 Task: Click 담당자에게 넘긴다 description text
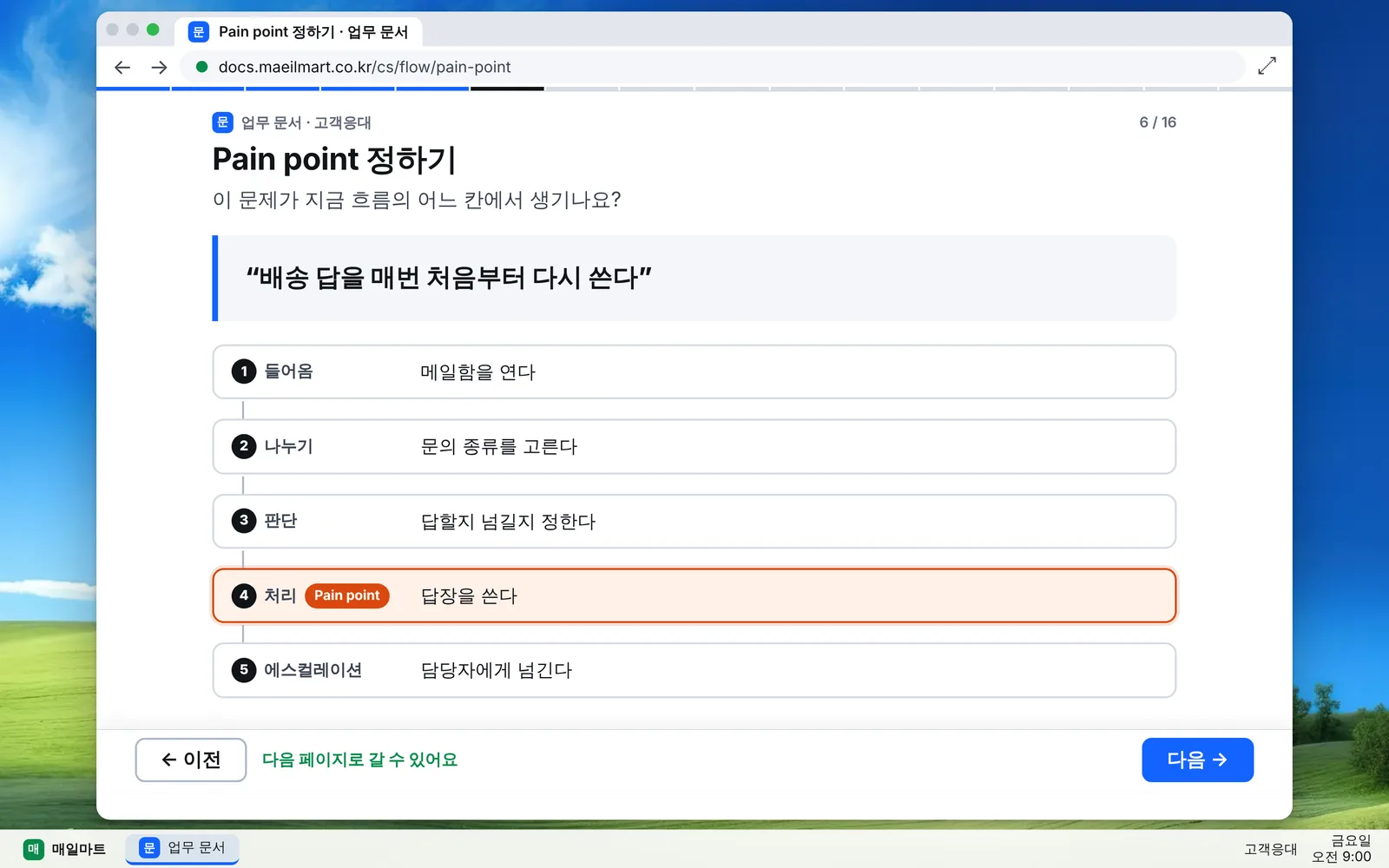[497, 670]
